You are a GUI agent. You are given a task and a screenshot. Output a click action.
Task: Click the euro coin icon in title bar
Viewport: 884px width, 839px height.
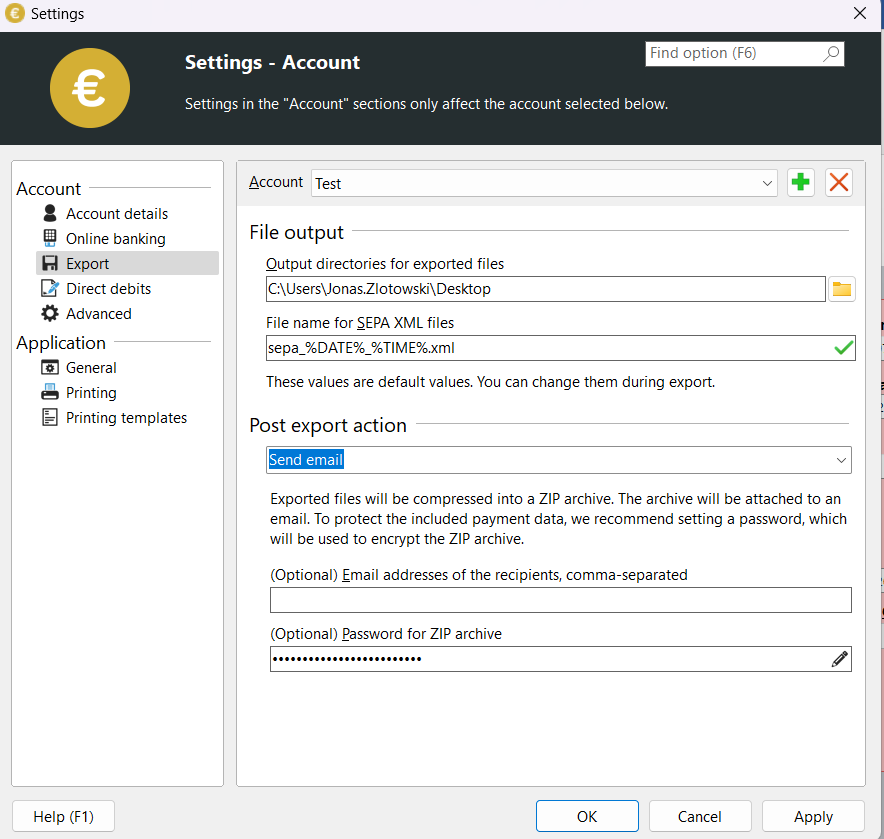pos(15,13)
